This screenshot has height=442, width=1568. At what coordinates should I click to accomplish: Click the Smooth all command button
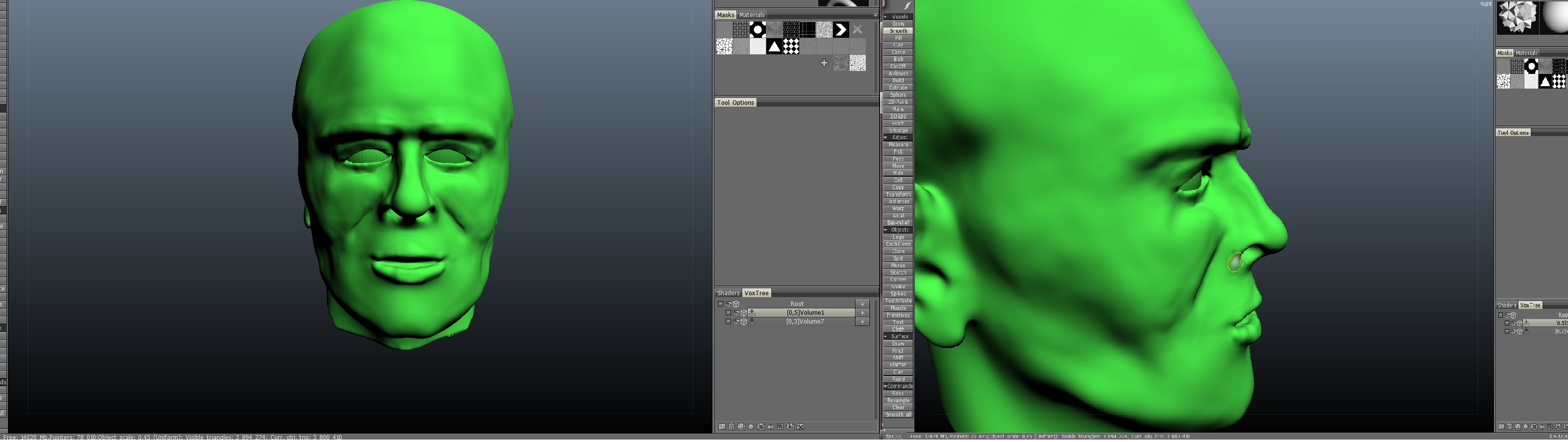tap(898, 415)
